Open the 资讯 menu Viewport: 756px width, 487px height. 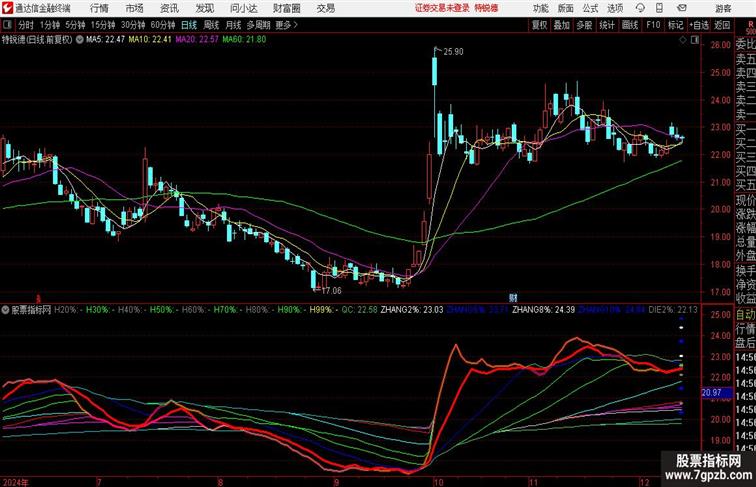pos(169,8)
